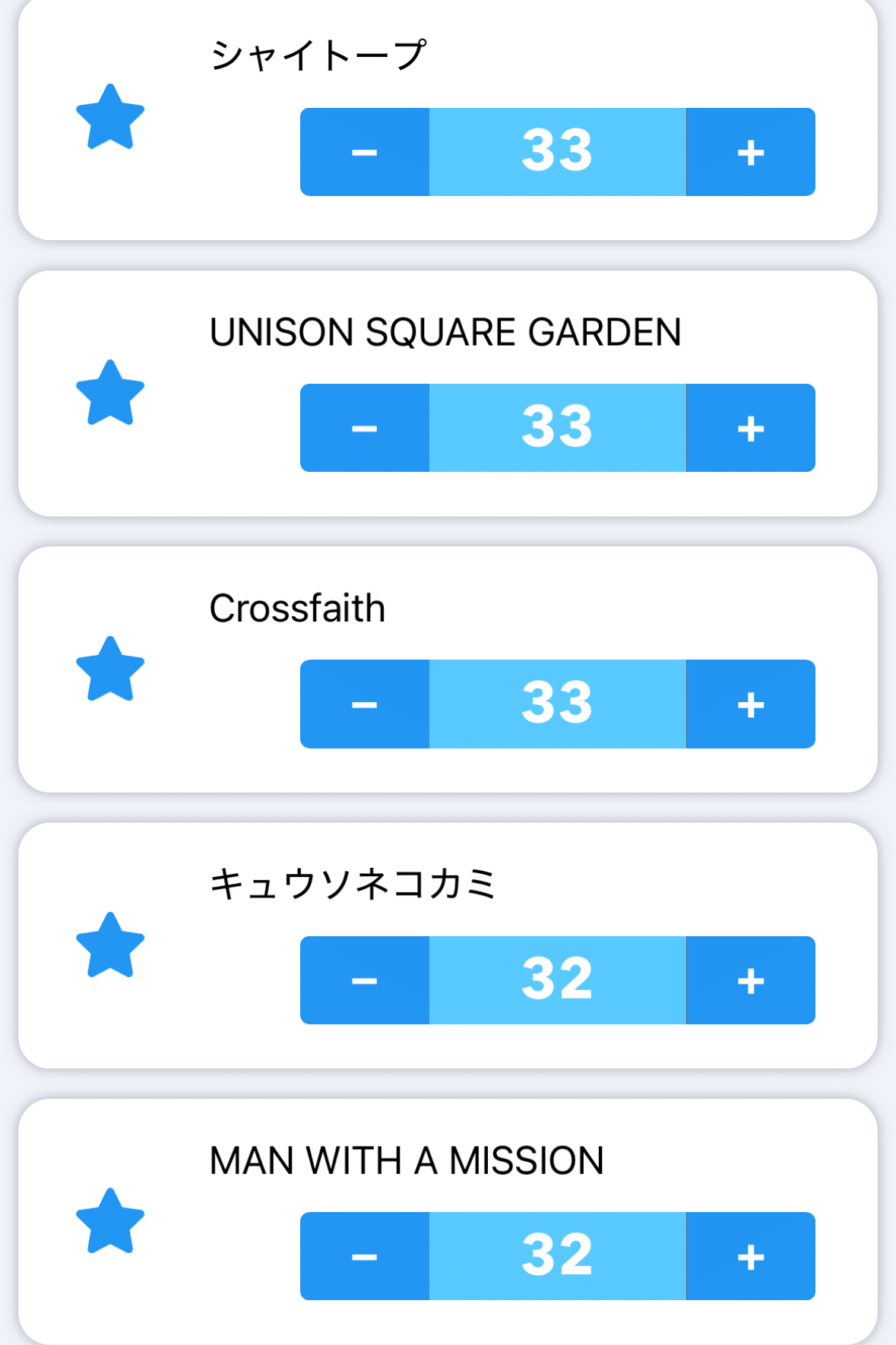Open the UNISON SQUARE GARDEN title
Screen dimensions: 896x1345
[x=445, y=333]
